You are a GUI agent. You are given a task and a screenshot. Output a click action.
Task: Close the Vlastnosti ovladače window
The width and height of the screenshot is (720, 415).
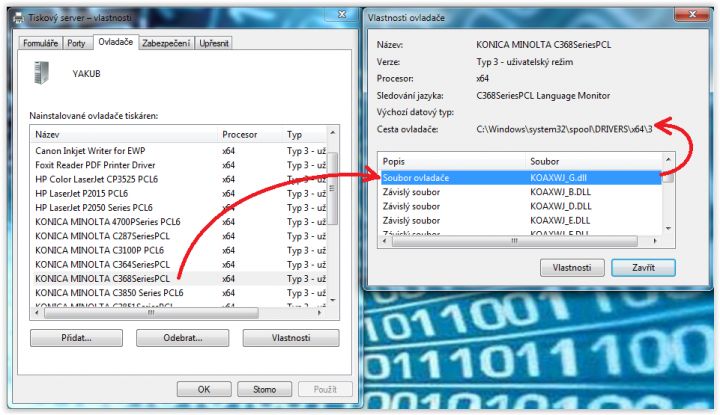(x=692, y=15)
